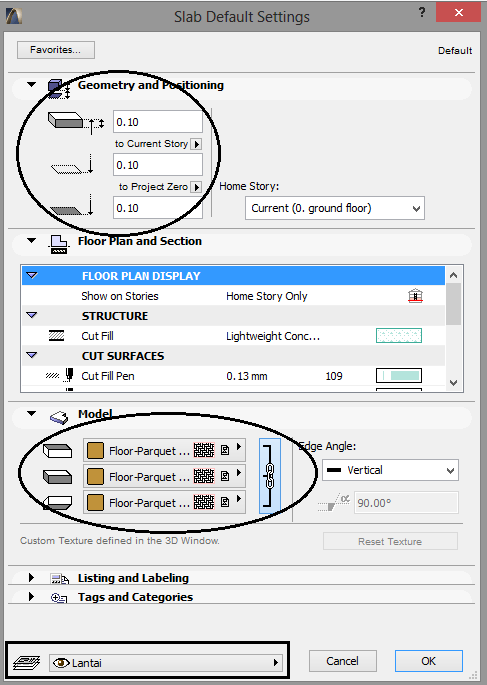Open top surface Floor-Parquet material list

(x=164, y=450)
